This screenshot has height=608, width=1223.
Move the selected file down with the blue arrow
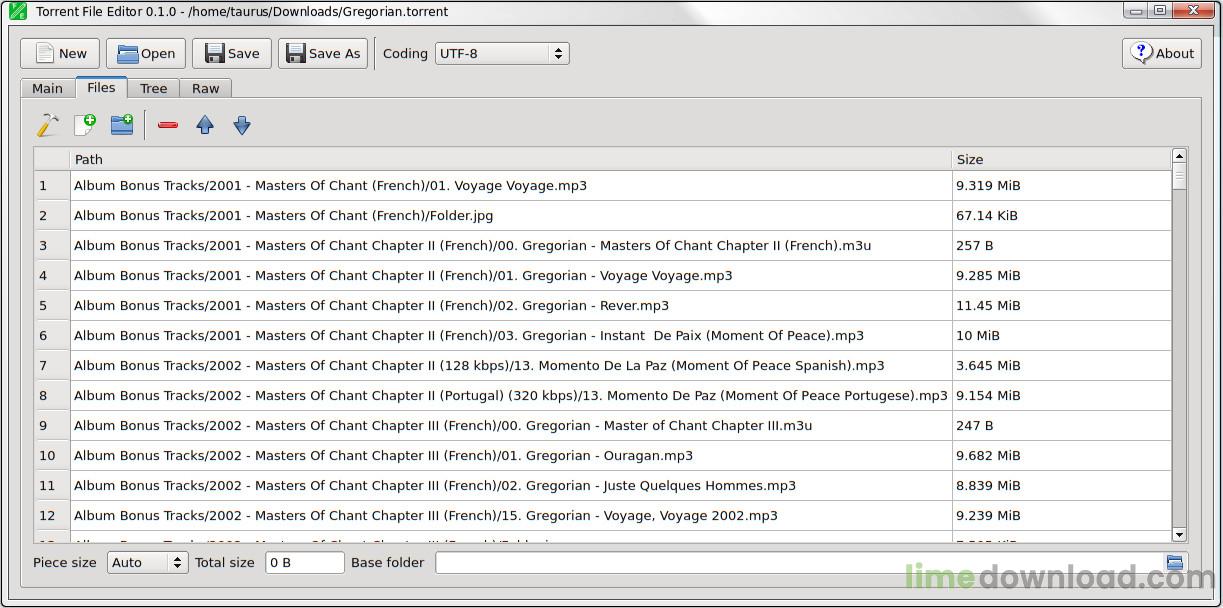pos(241,124)
